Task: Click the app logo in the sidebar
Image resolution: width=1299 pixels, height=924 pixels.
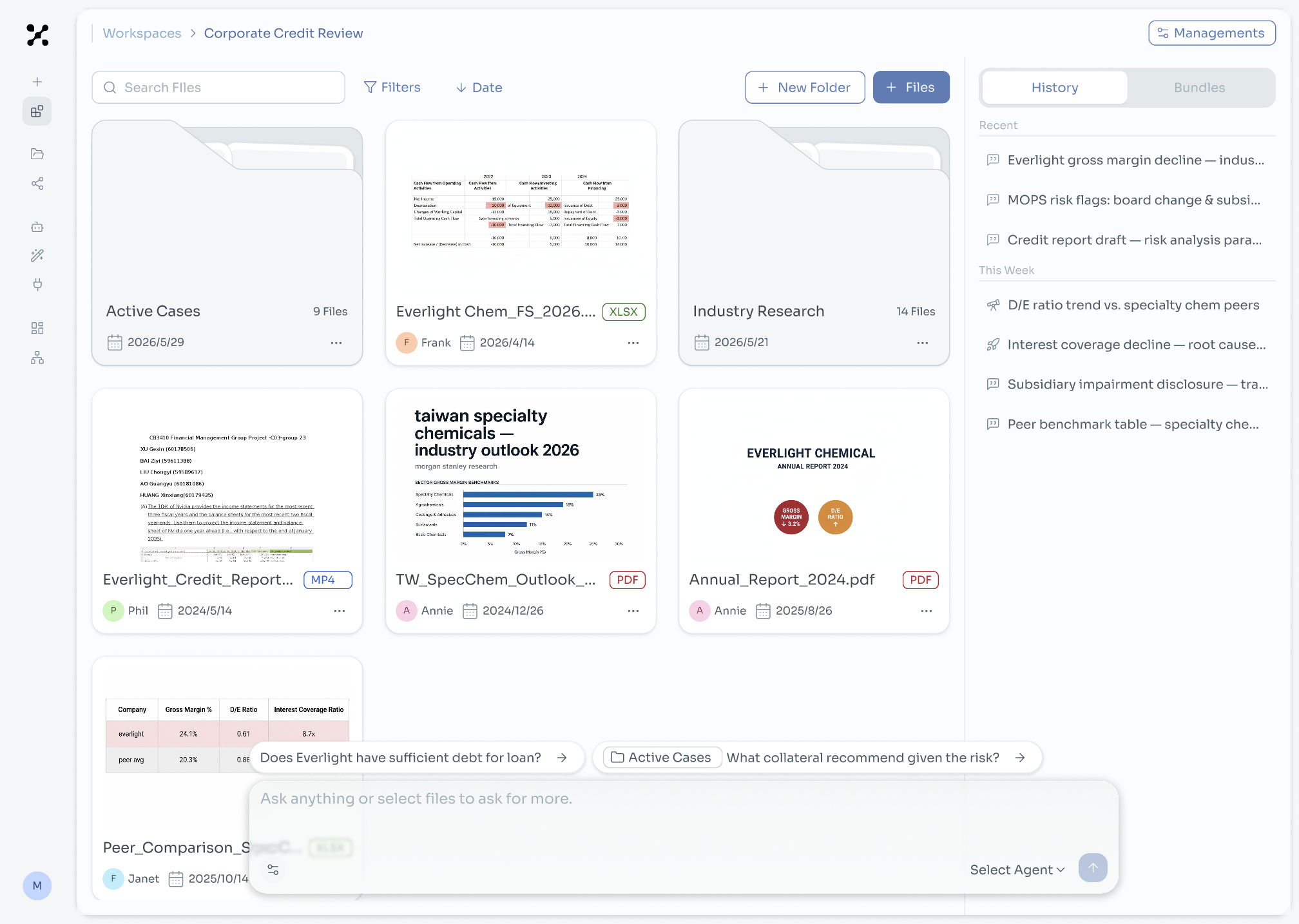Action: pos(37,35)
